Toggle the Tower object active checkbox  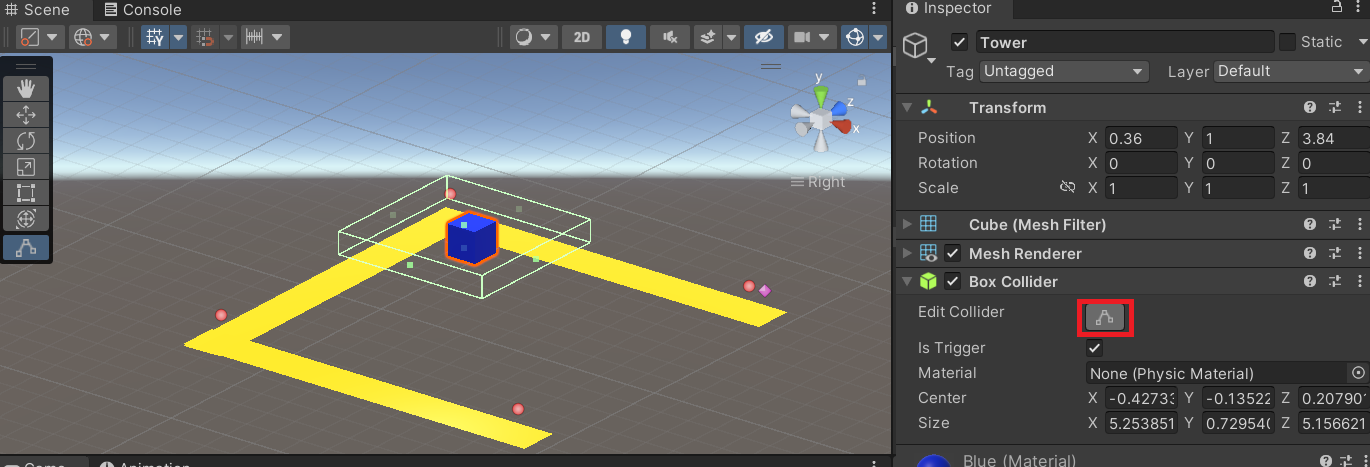[x=959, y=42]
